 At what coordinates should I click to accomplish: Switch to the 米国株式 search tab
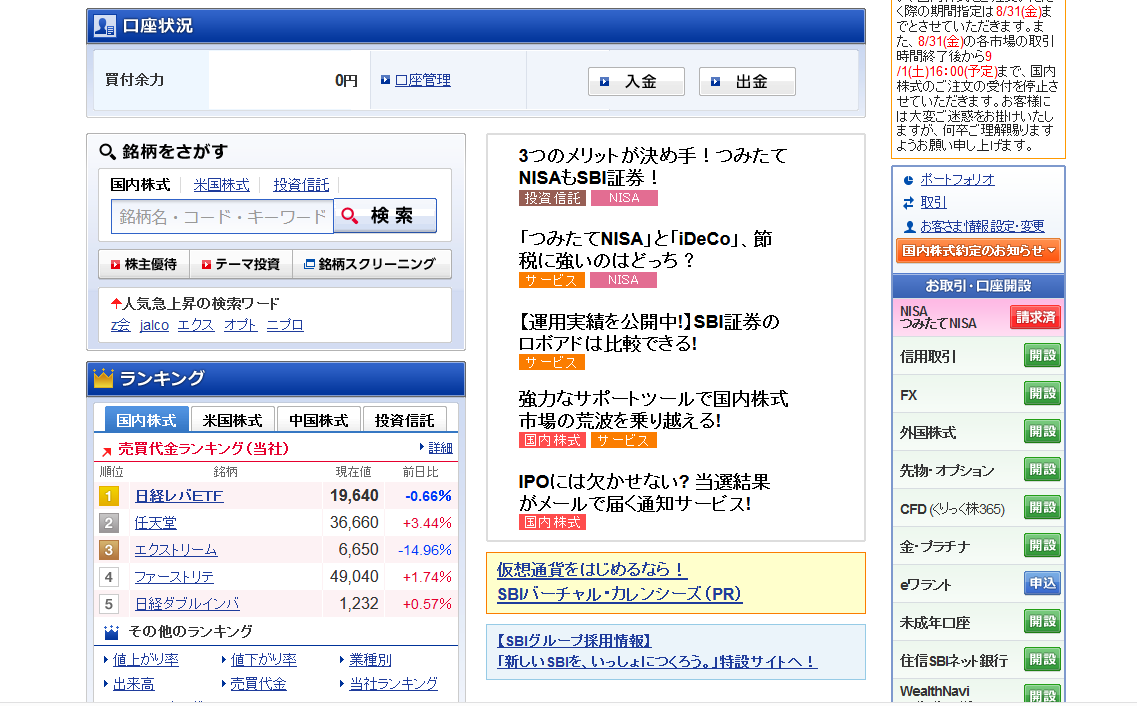click(x=221, y=185)
